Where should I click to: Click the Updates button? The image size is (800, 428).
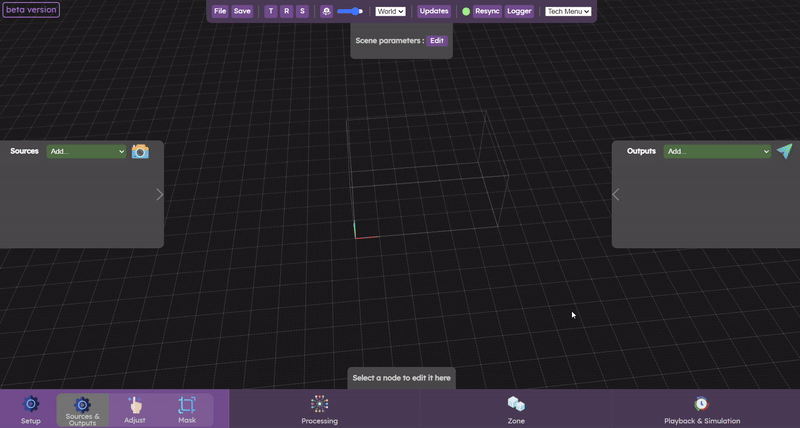[x=434, y=11]
